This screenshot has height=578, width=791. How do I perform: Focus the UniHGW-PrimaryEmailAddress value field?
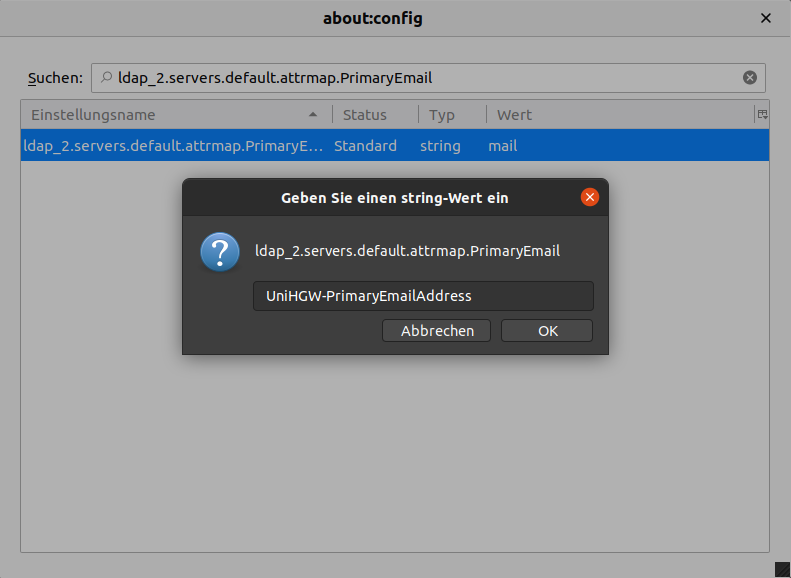[423, 296]
